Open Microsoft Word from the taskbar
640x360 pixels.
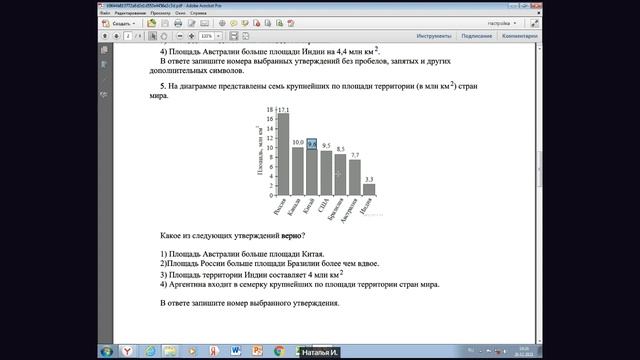click(x=236, y=351)
